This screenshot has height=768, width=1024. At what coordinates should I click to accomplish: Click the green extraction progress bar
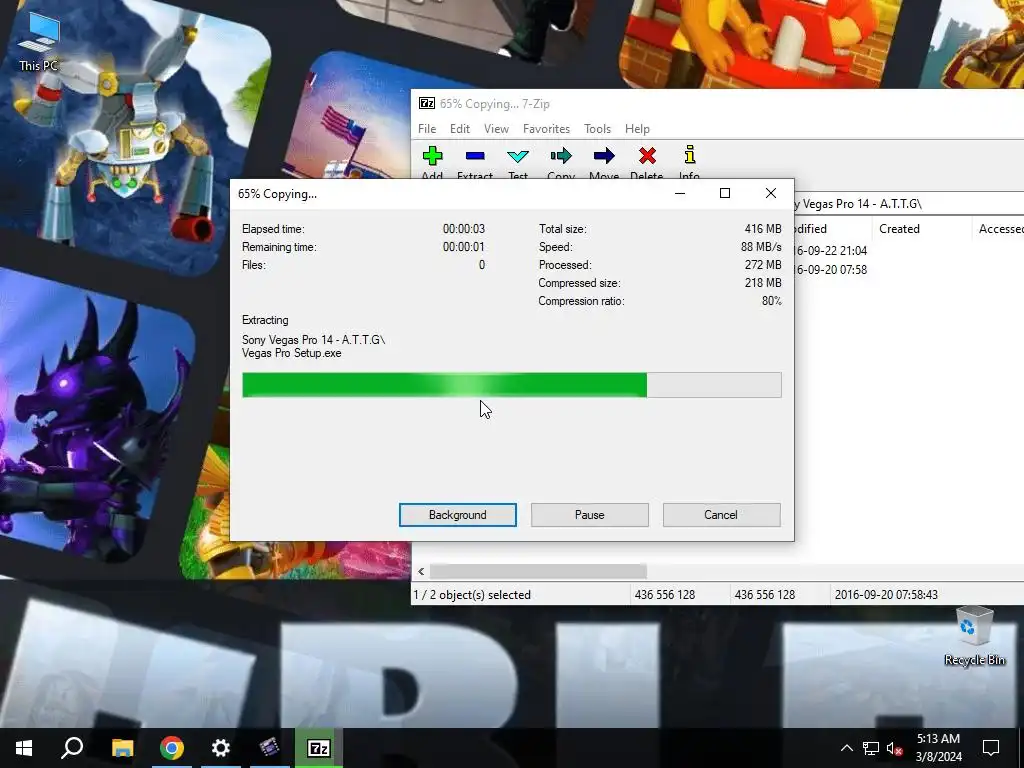511,385
